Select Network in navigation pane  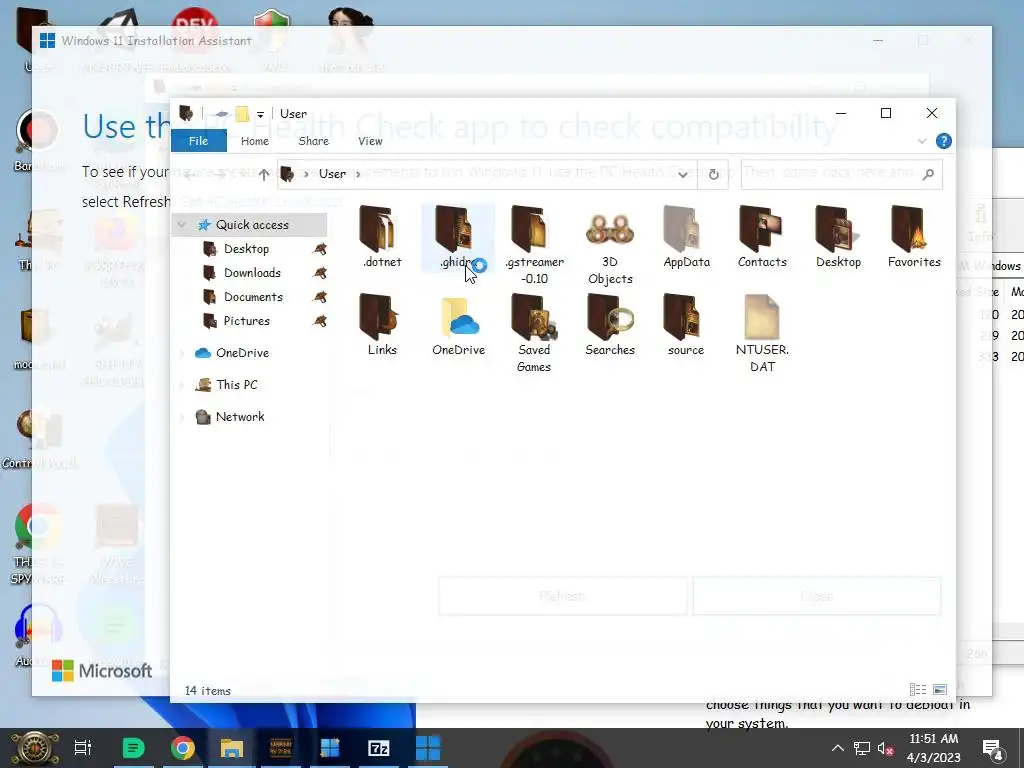click(240, 417)
